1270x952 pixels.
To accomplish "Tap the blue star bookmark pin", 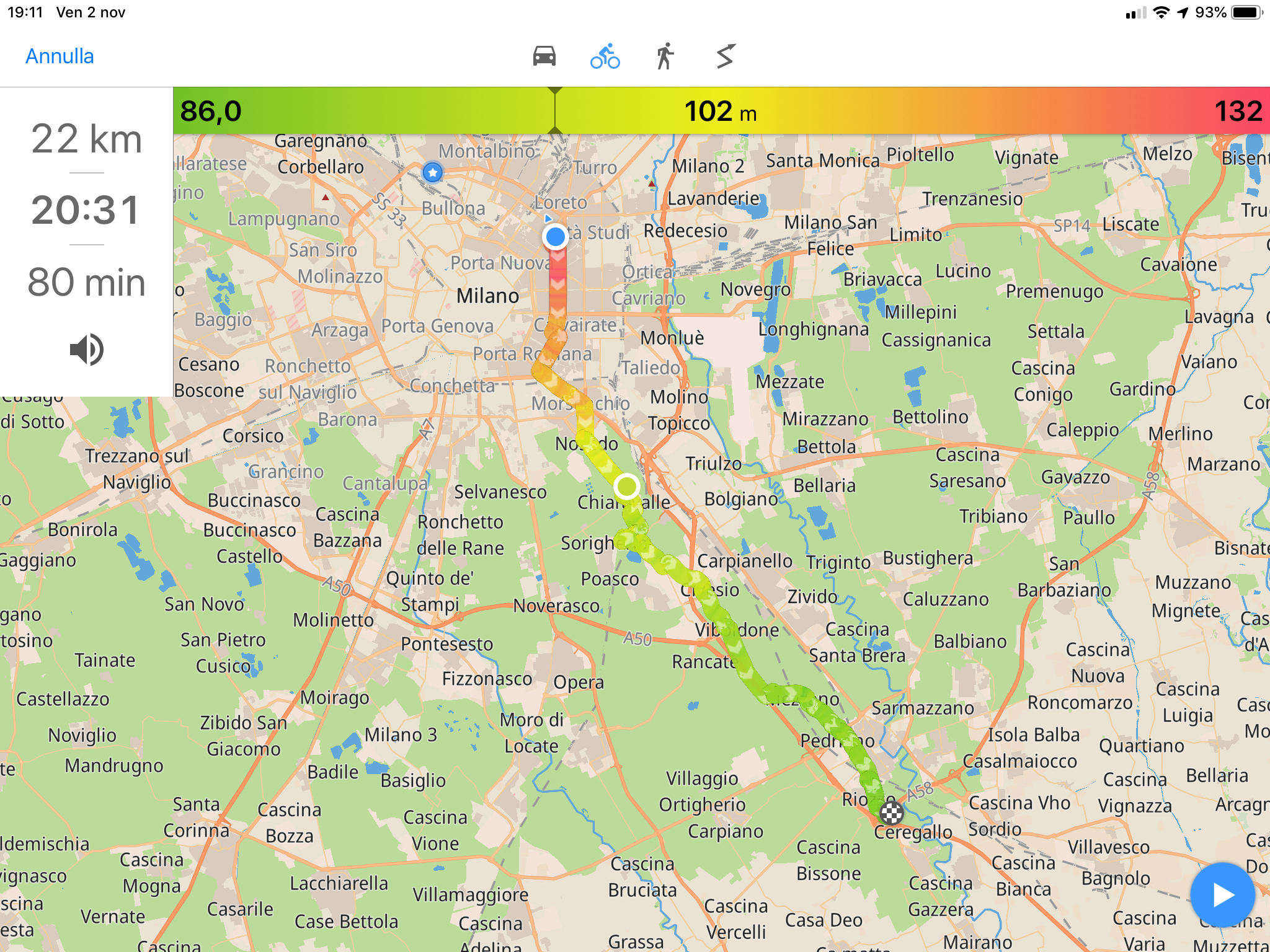I will pyautogui.click(x=432, y=172).
